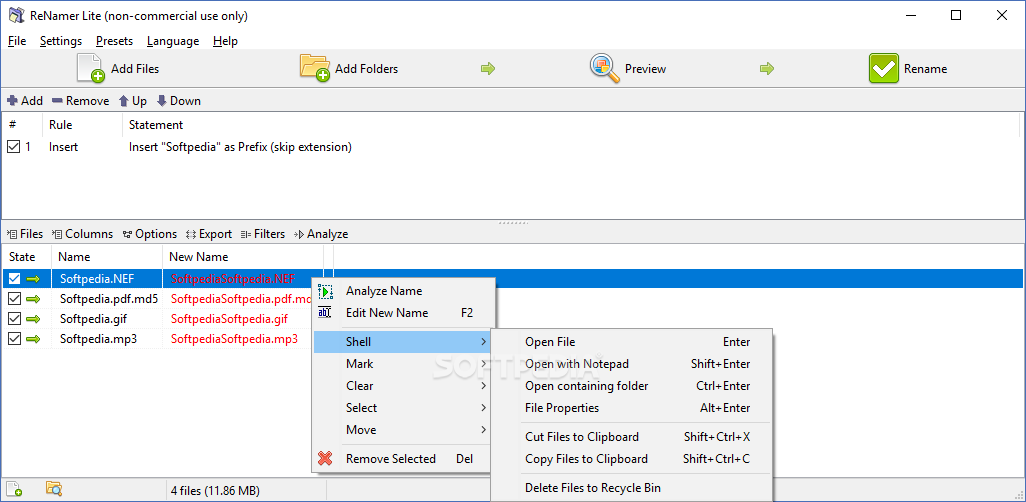Viewport: 1026px width, 502px height.
Task: Click the Preview magnifier icon
Action: coord(605,68)
